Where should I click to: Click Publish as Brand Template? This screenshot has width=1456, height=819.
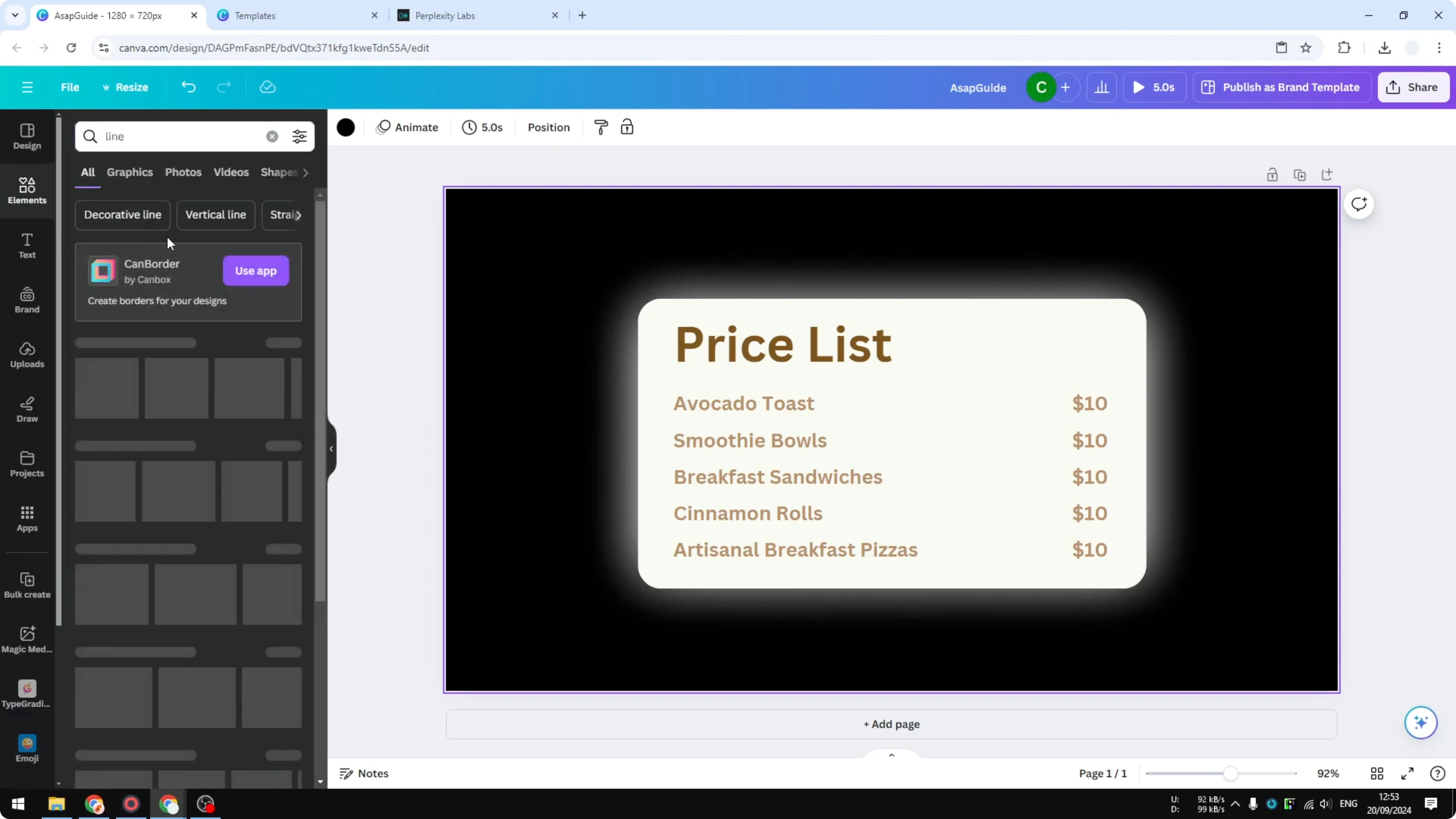(x=1282, y=87)
